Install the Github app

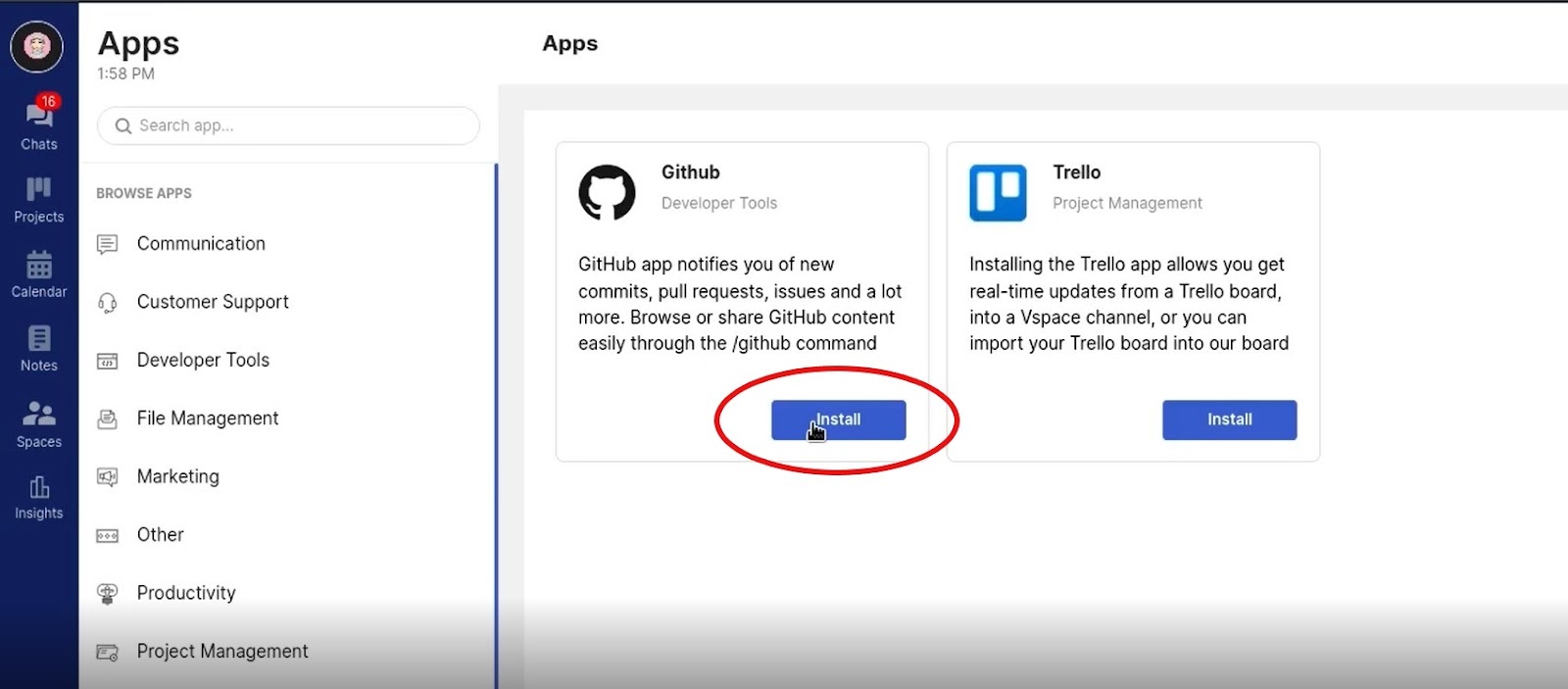point(838,419)
